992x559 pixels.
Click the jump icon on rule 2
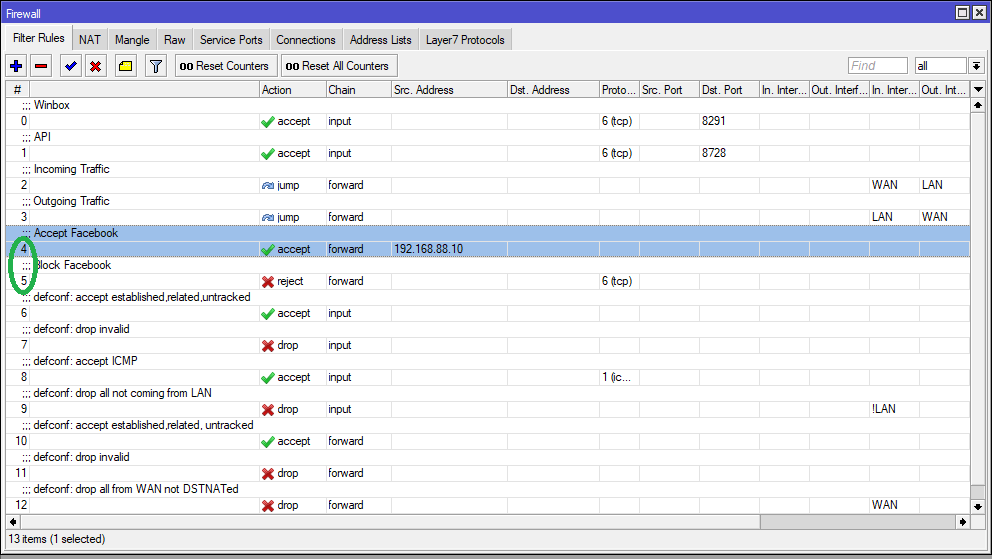click(268, 185)
